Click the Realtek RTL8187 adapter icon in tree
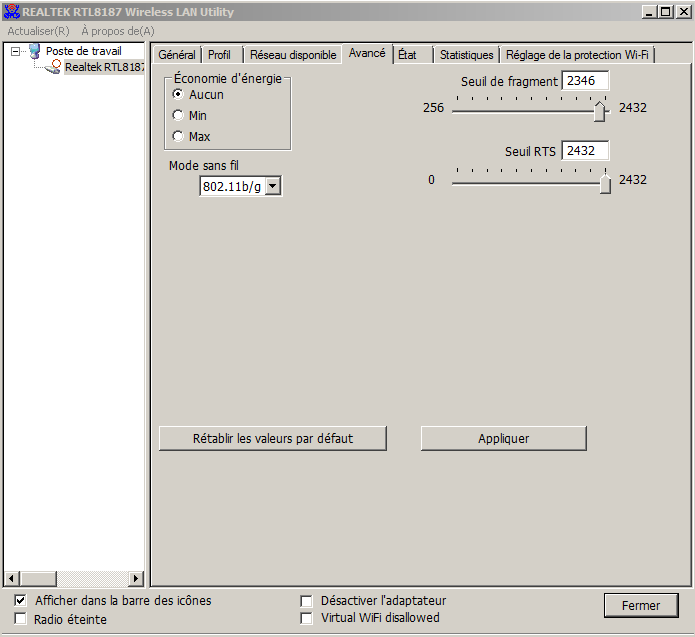This screenshot has height=637, width=695. click(53, 67)
